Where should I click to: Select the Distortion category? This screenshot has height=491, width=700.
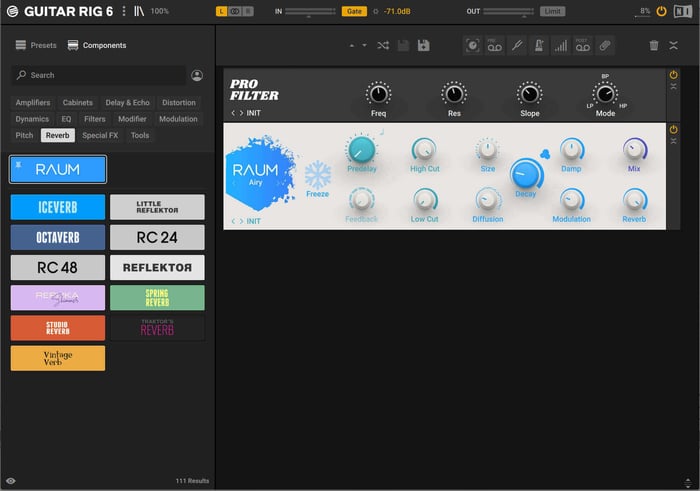179,103
